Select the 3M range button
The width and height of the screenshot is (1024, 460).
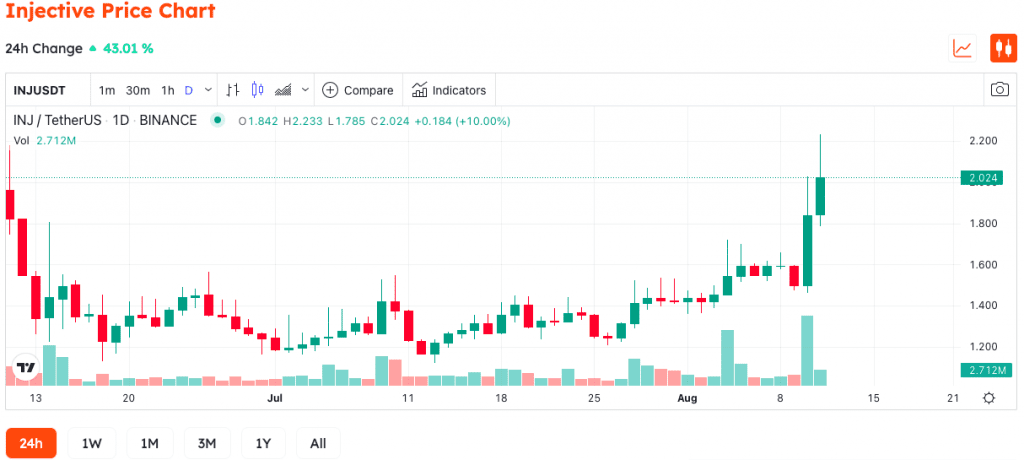point(207,444)
